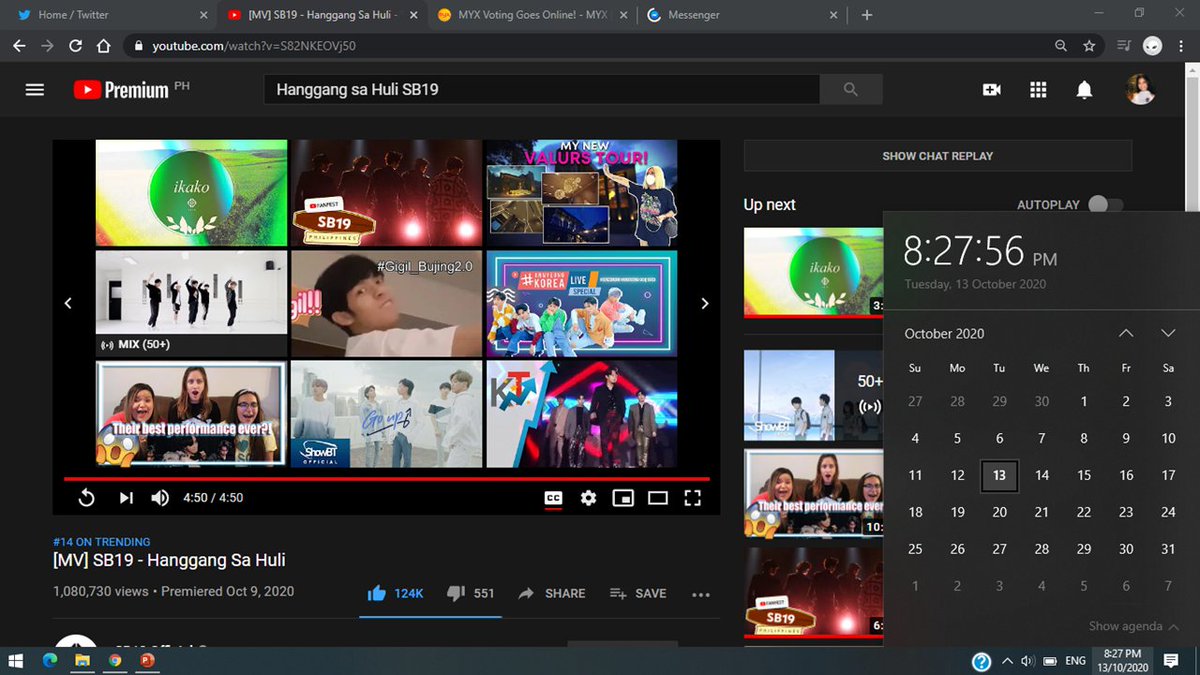Close the Home / Twitter tab
1200x675 pixels.
[x=203, y=15]
